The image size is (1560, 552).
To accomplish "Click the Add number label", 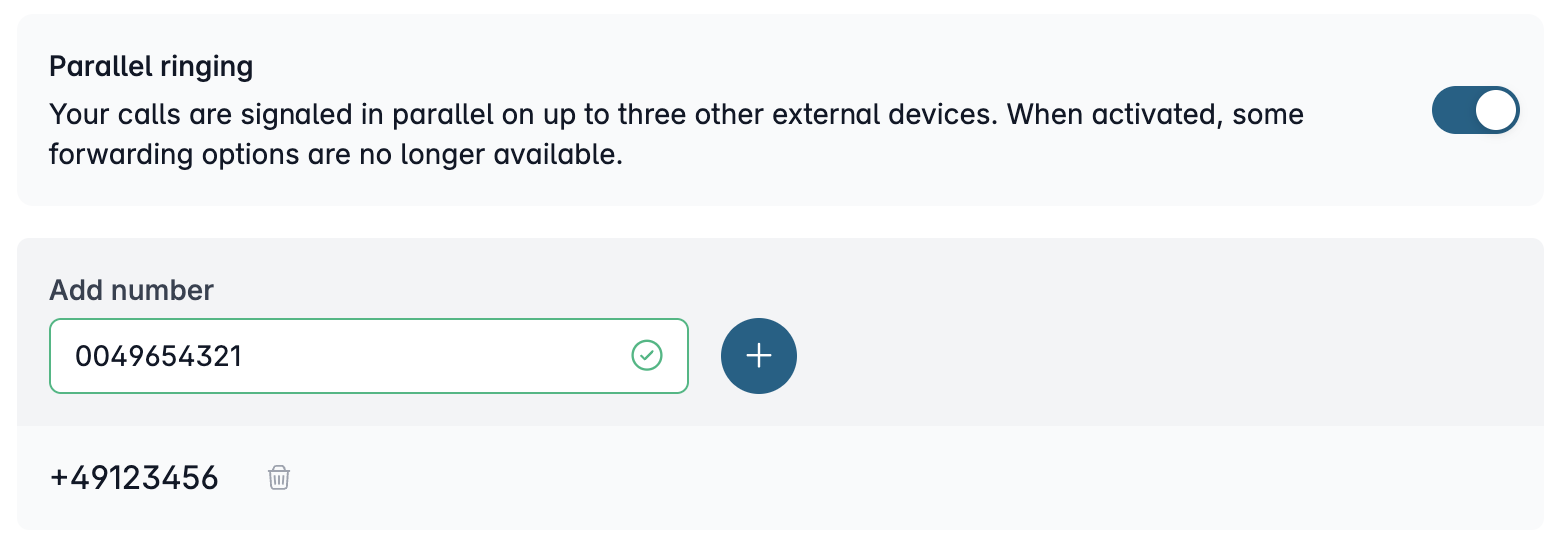I will click(131, 291).
